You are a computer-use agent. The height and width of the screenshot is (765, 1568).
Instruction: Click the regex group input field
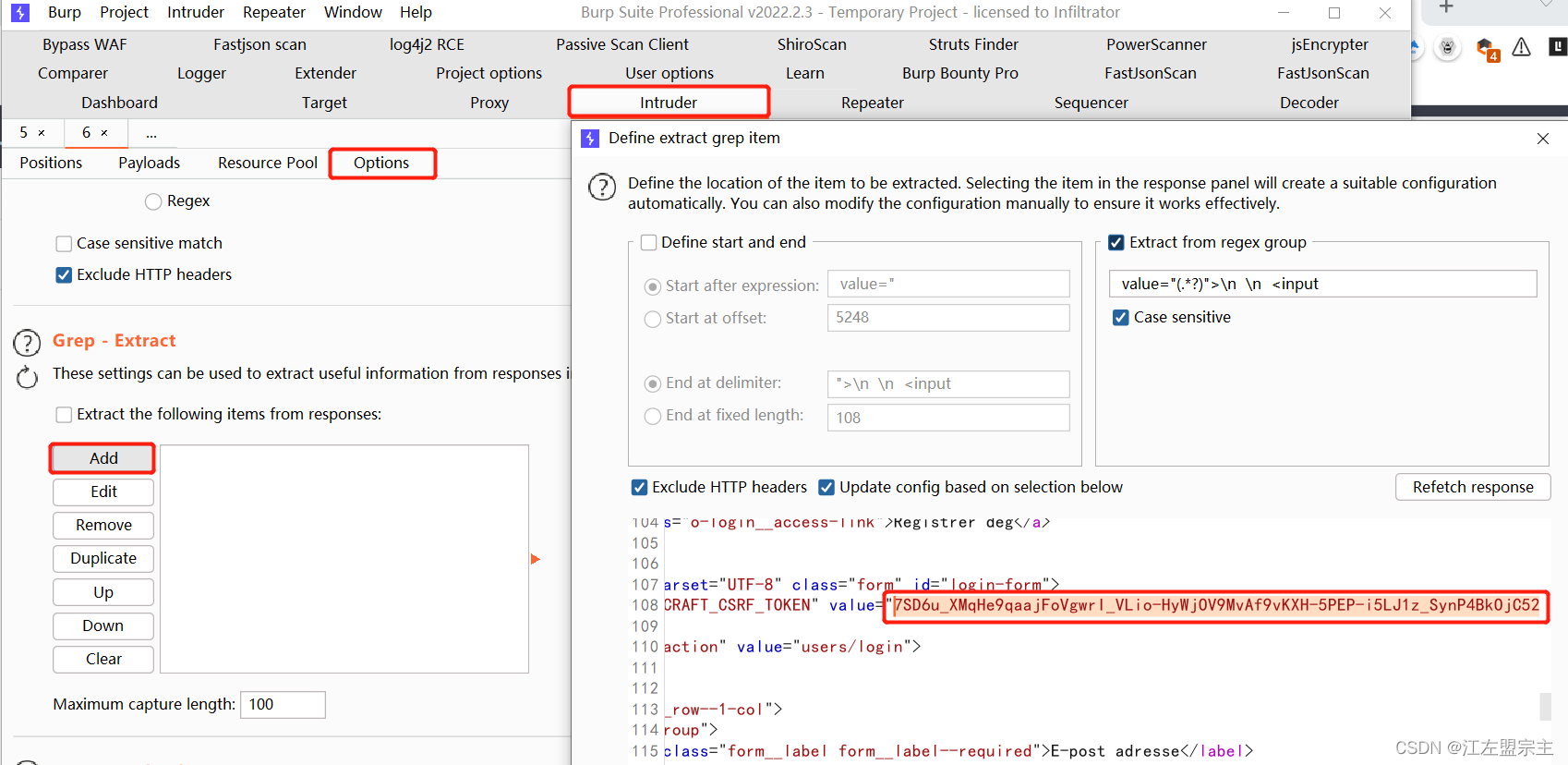click(x=1322, y=284)
